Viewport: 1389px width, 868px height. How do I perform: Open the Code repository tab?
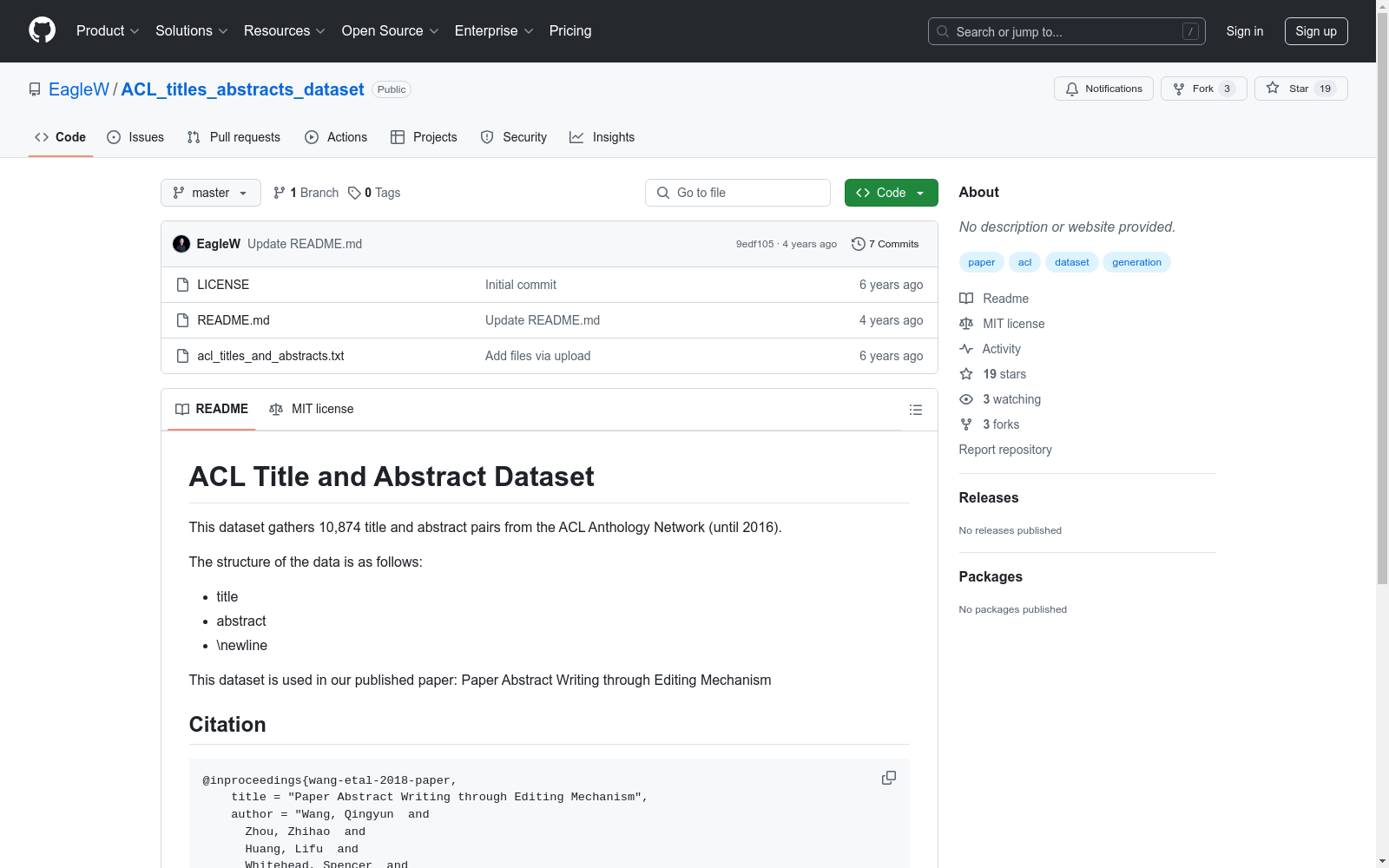(61, 137)
